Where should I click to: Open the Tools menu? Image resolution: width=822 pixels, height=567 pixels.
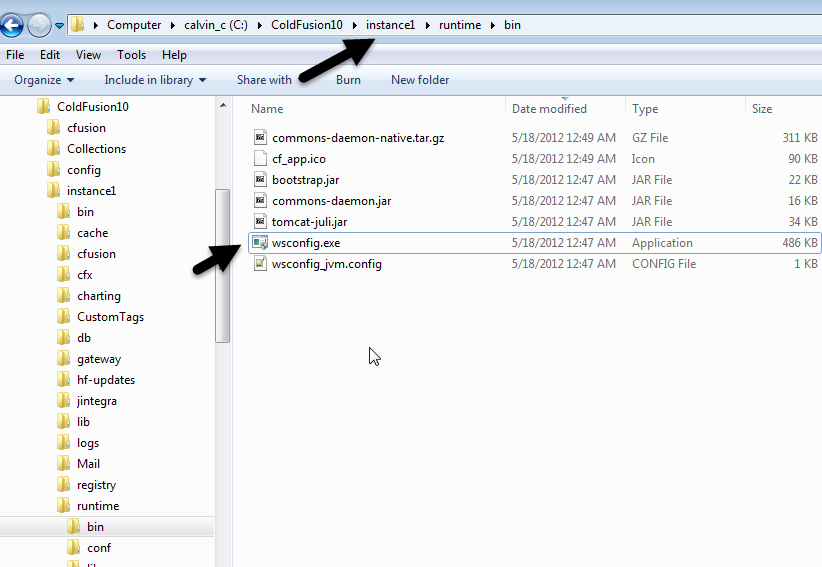(x=132, y=55)
